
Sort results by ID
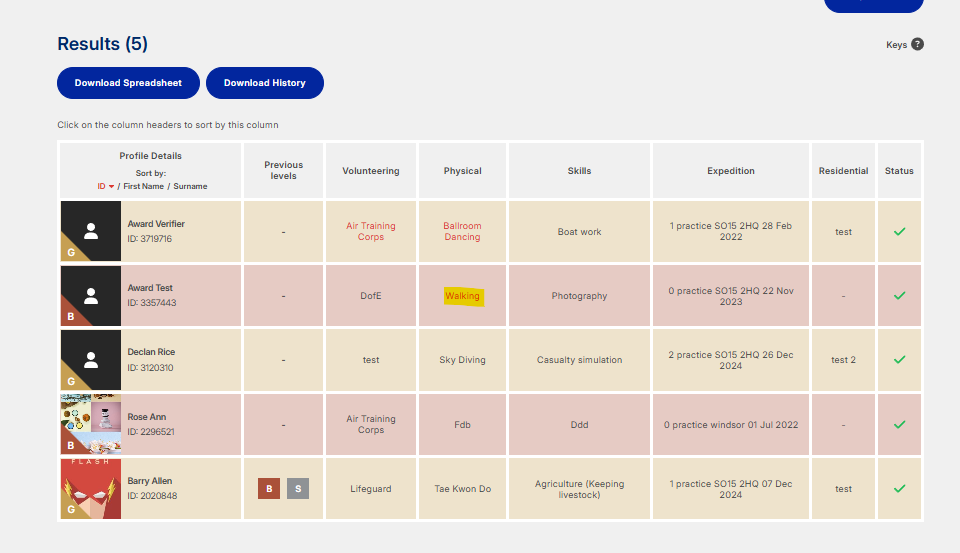click(102, 187)
